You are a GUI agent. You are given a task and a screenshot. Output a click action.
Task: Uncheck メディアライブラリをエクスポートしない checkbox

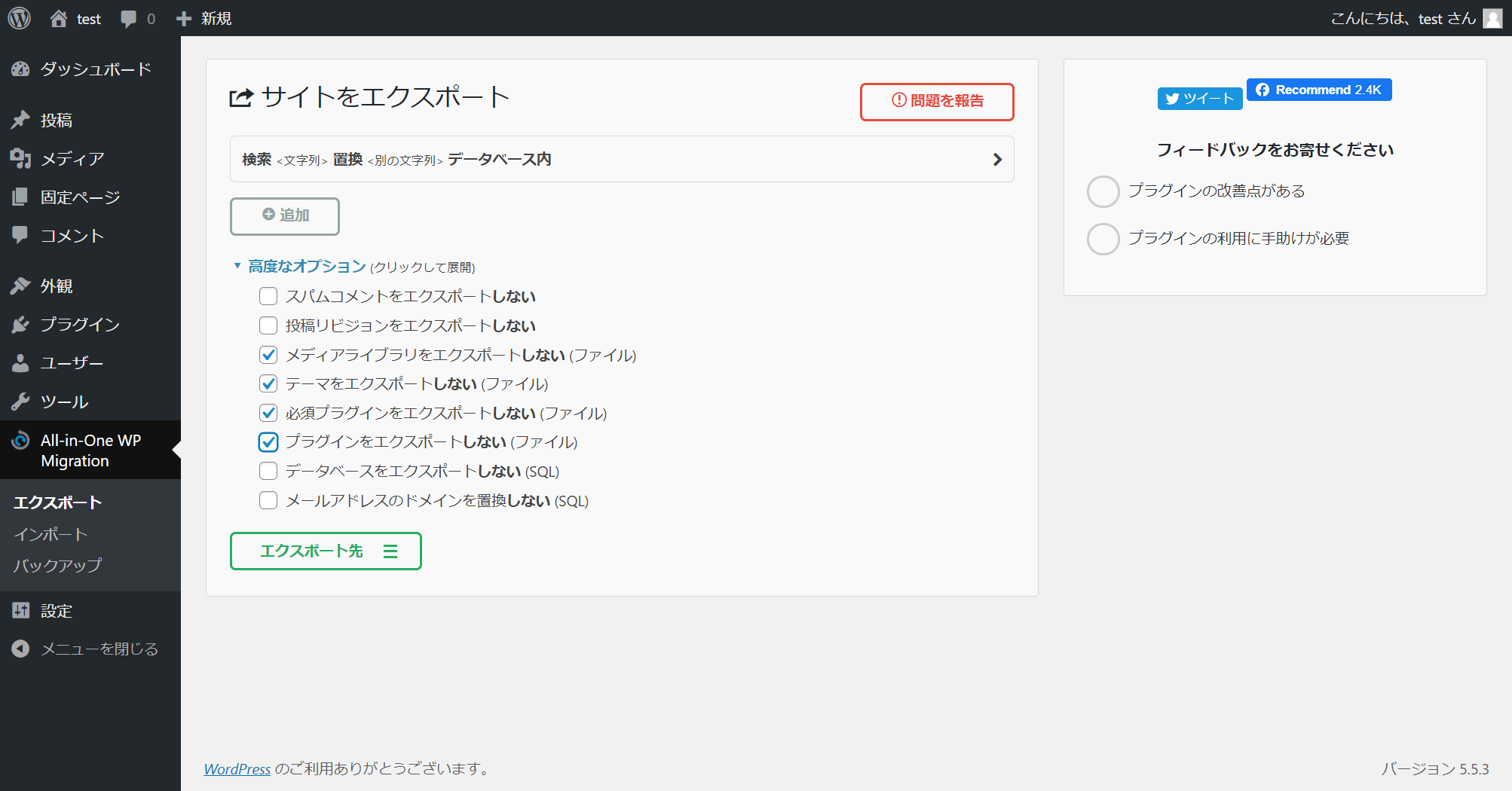point(268,354)
